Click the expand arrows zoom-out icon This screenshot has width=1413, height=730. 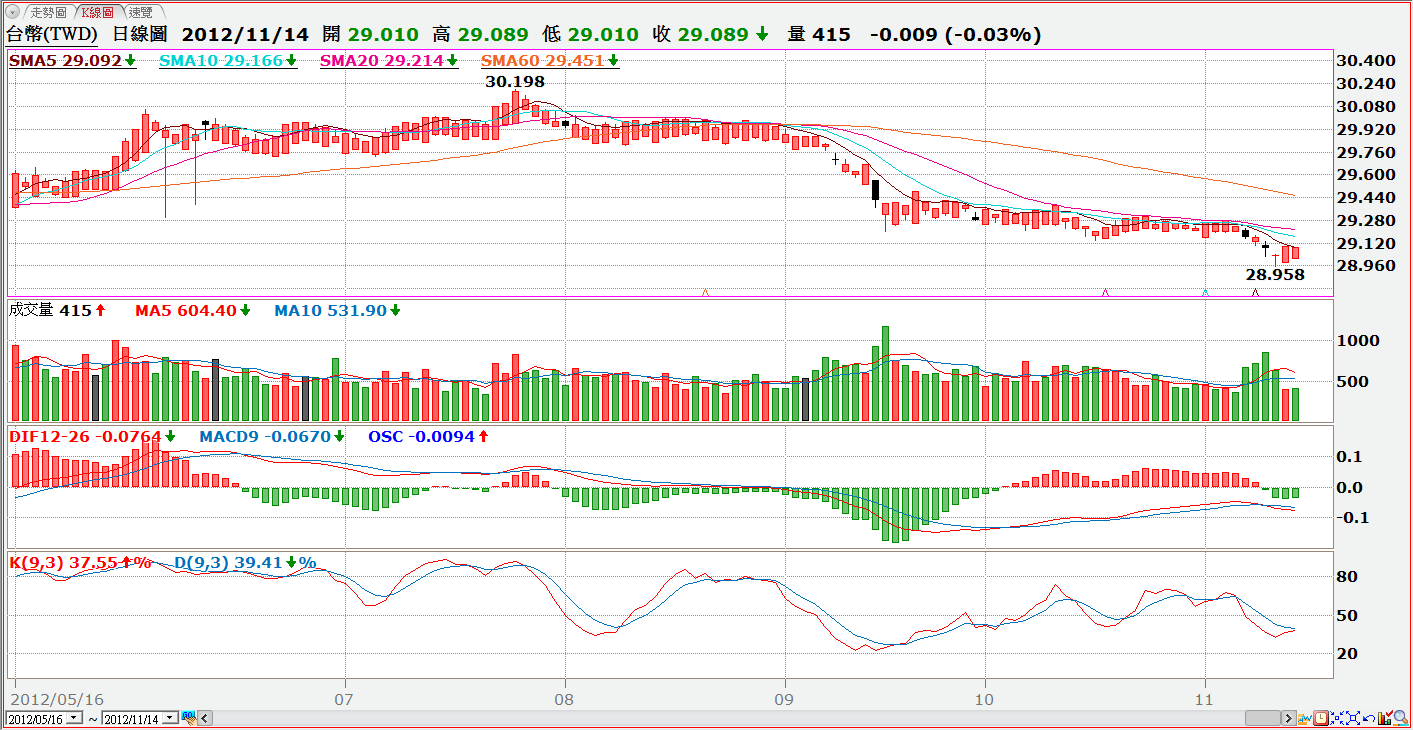1353,718
